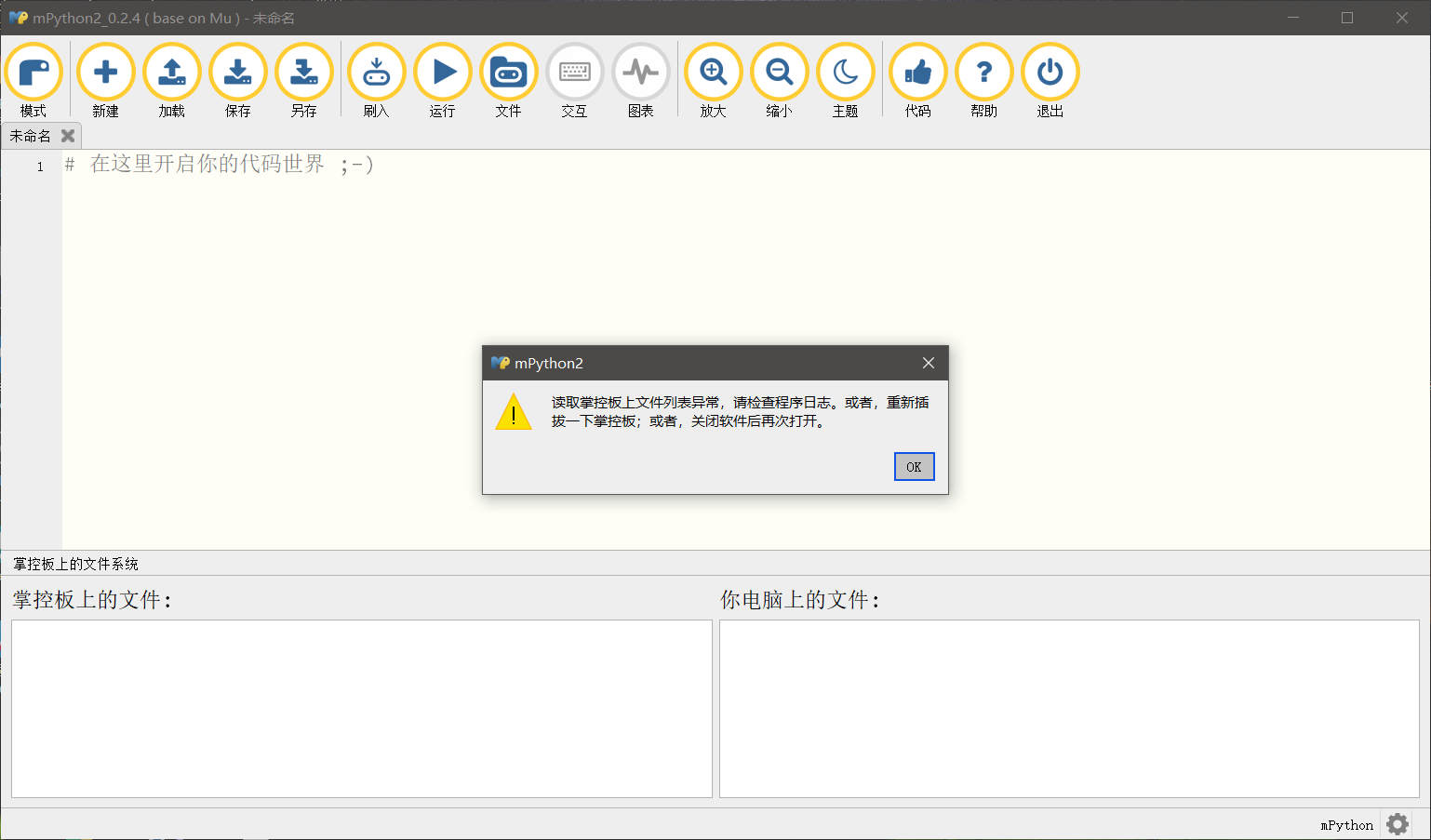This screenshot has width=1431, height=840.
Task: Open 帮助 (Help) question mark icon
Action: (x=984, y=73)
